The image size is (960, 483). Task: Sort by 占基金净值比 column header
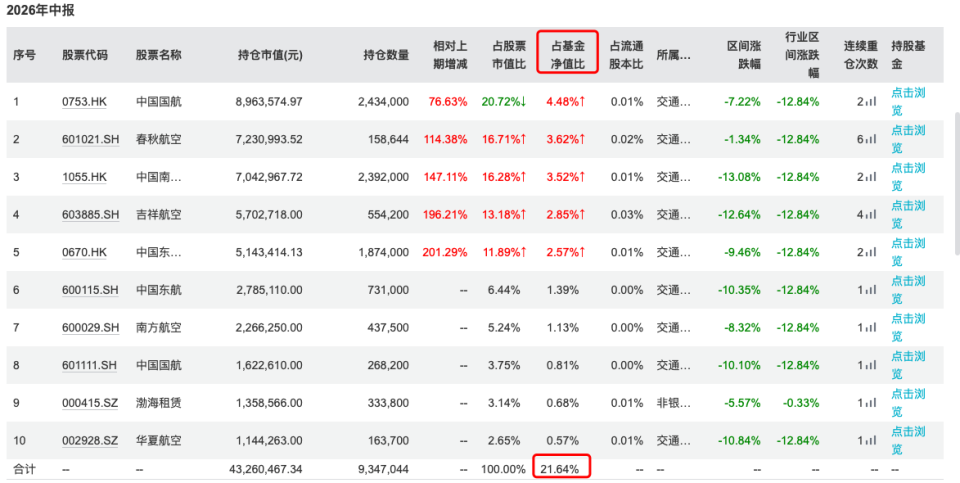click(x=567, y=55)
